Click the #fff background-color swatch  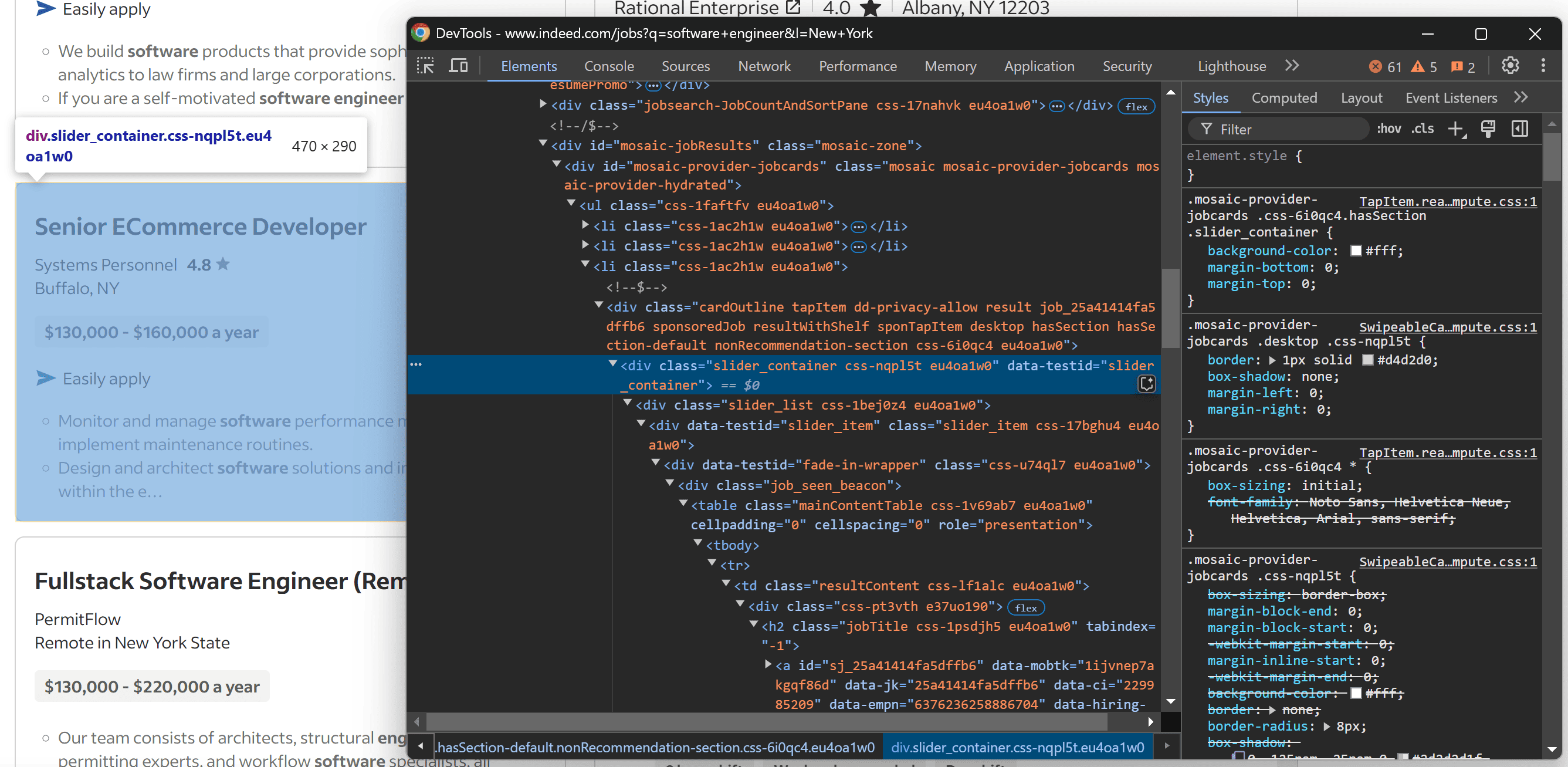click(x=1356, y=251)
